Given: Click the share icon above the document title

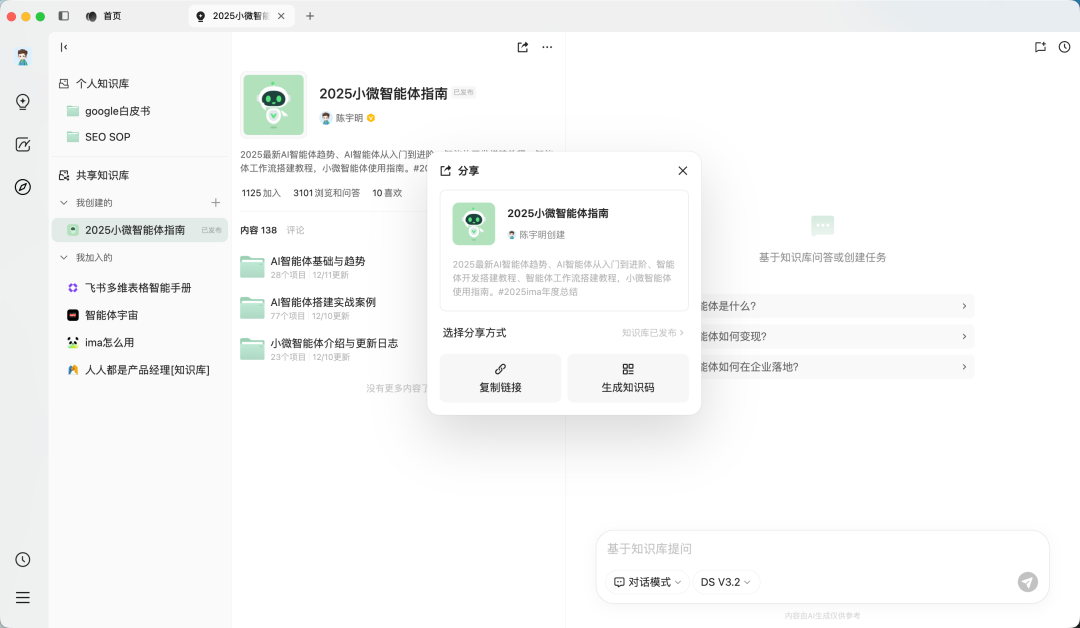Looking at the screenshot, I should coord(521,47).
